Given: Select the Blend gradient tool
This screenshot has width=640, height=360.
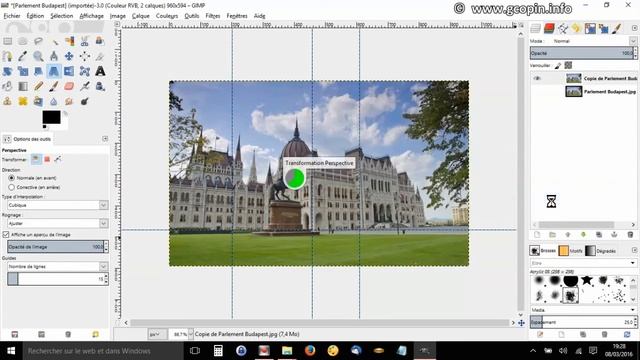Looking at the screenshot, I should click(23, 86).
